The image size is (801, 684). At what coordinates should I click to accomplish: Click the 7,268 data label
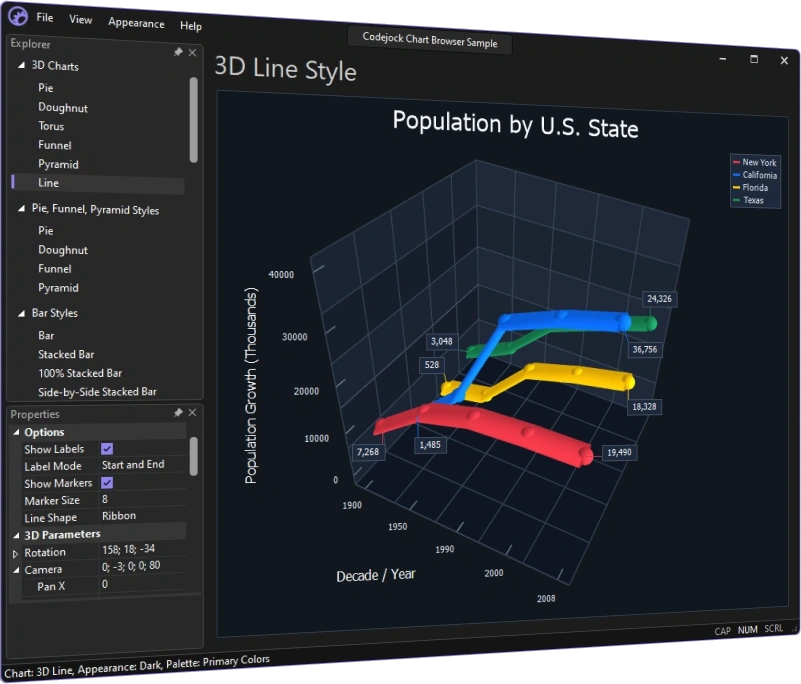click(x=368, y=452)
